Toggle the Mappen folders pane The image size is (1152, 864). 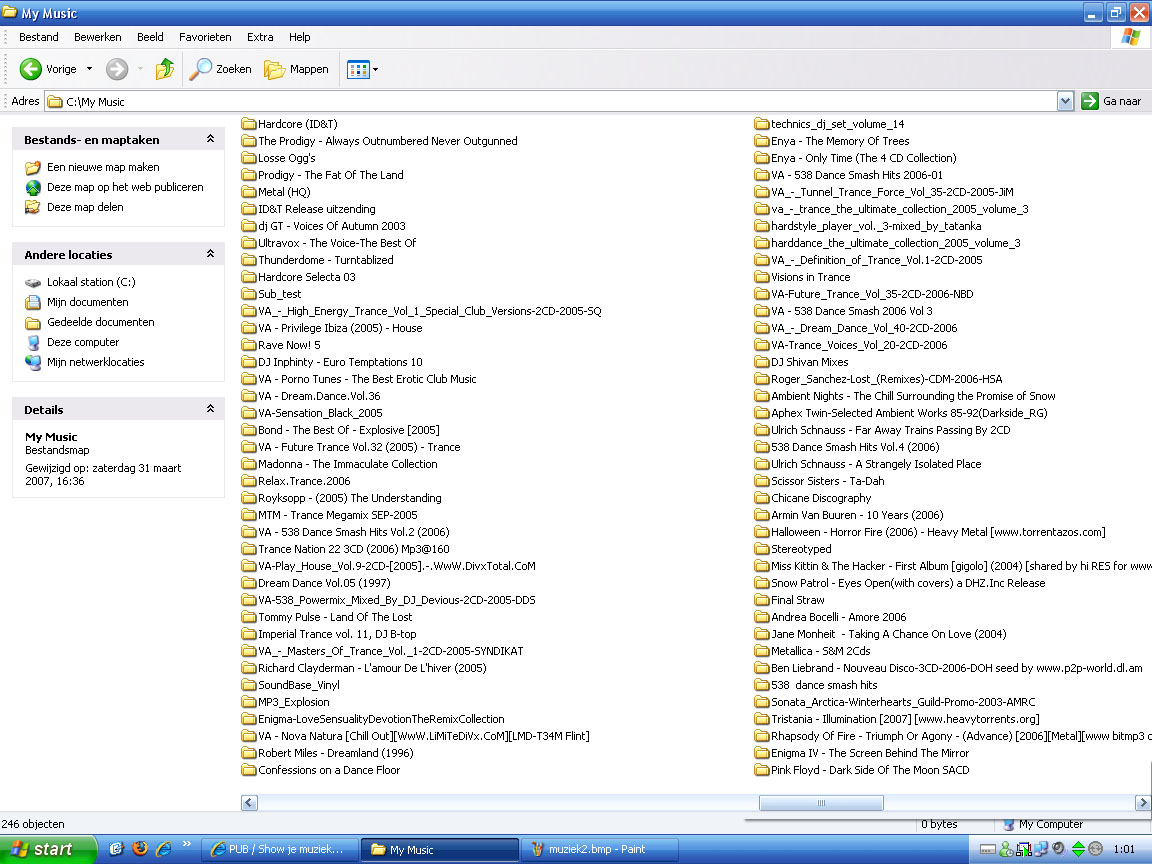(x=297, y=69)
